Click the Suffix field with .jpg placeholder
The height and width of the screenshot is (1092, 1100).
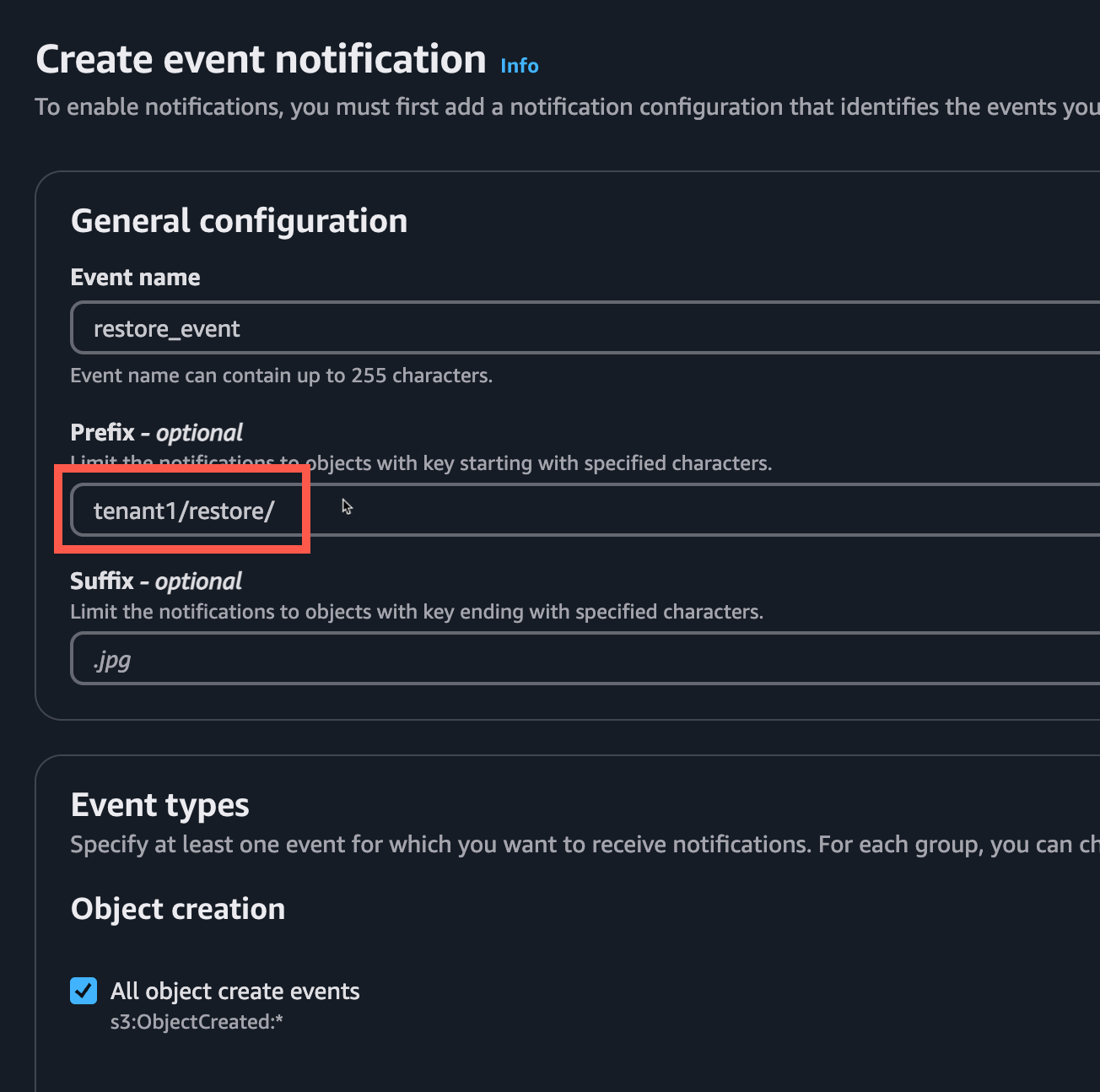tap(582, 659)
